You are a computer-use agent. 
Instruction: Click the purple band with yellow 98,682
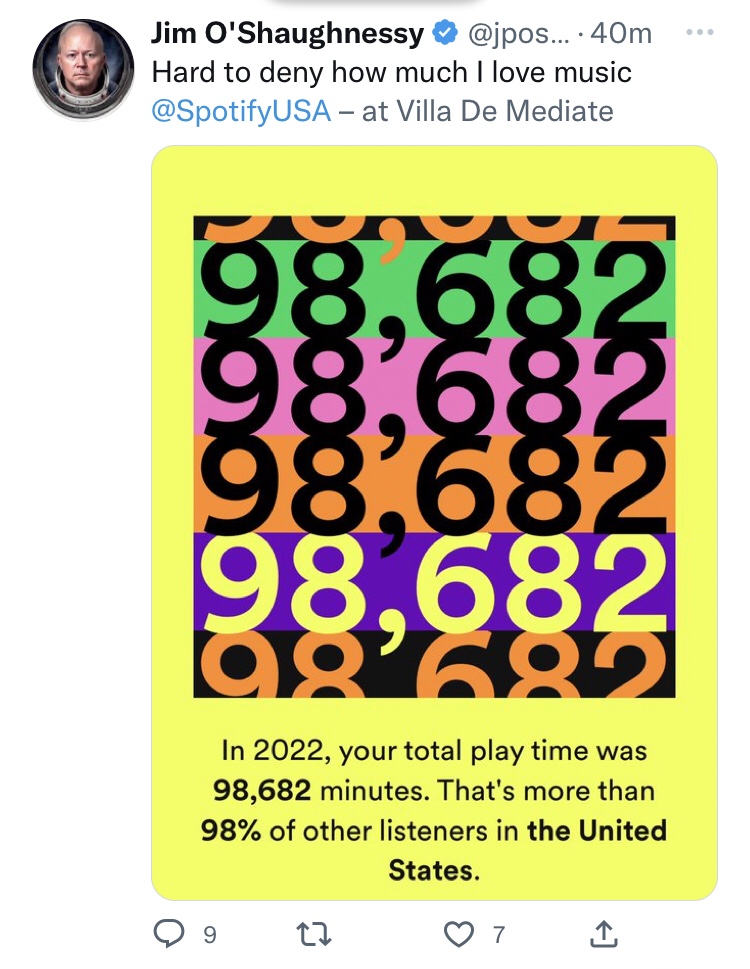434,581
